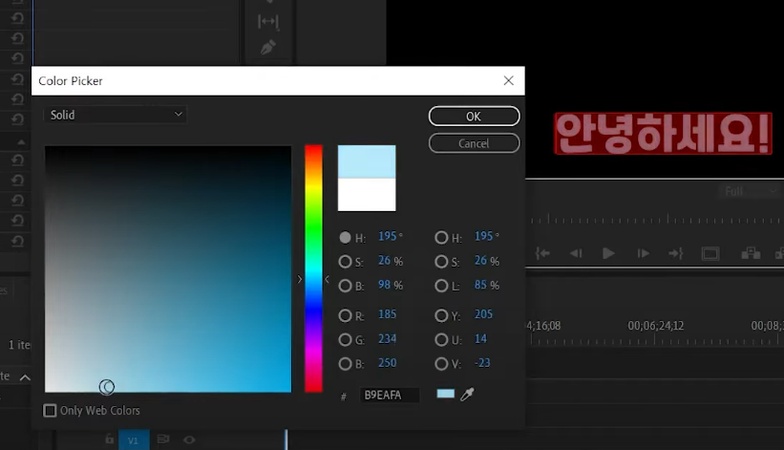
Task: Play the program monitor preview
Action: pyautogui.click(x=608, y=254)
